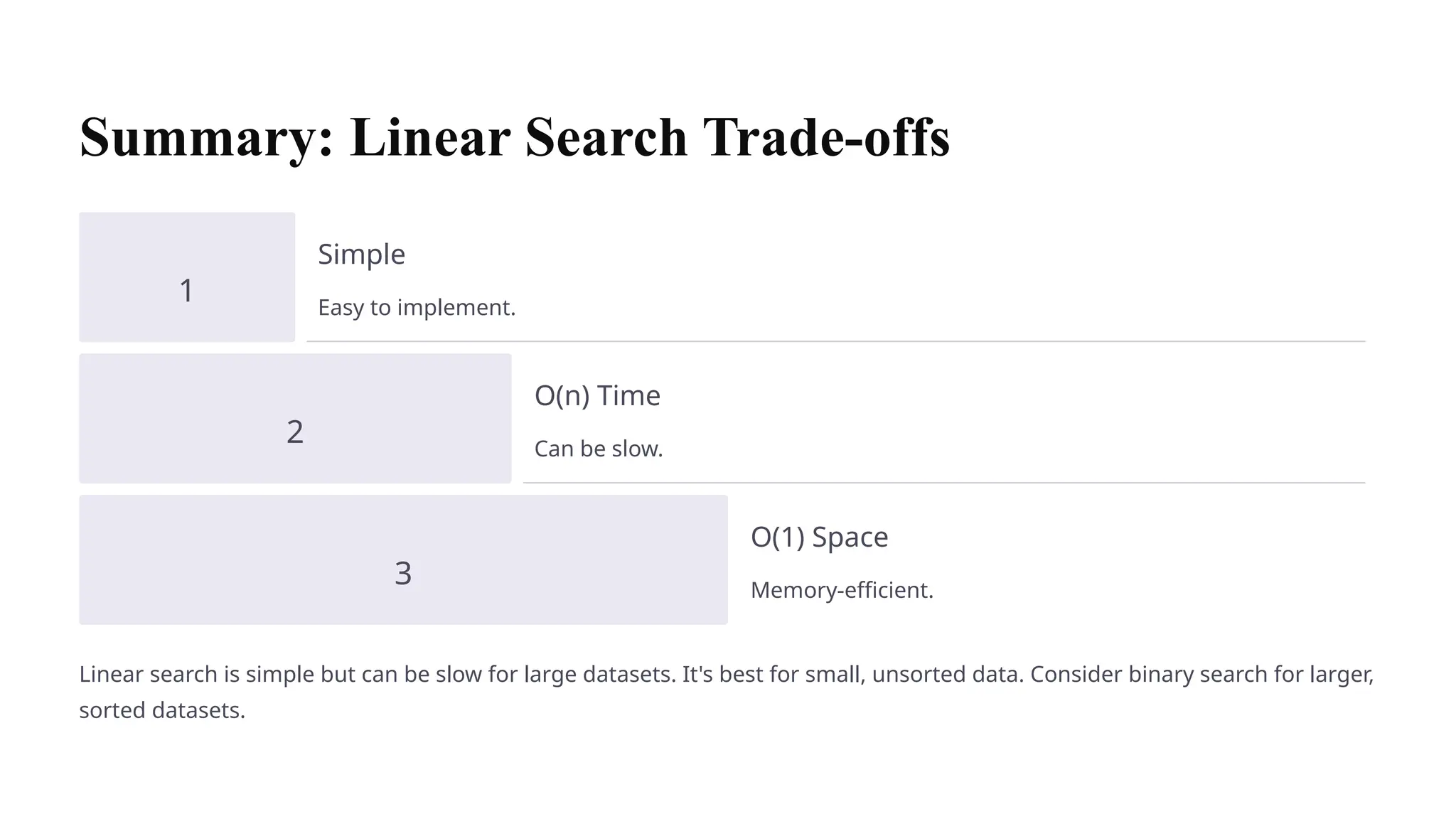Click the word "Summary:" in the slide title
Screen dimensions: 1456x819
click(206, 137)
